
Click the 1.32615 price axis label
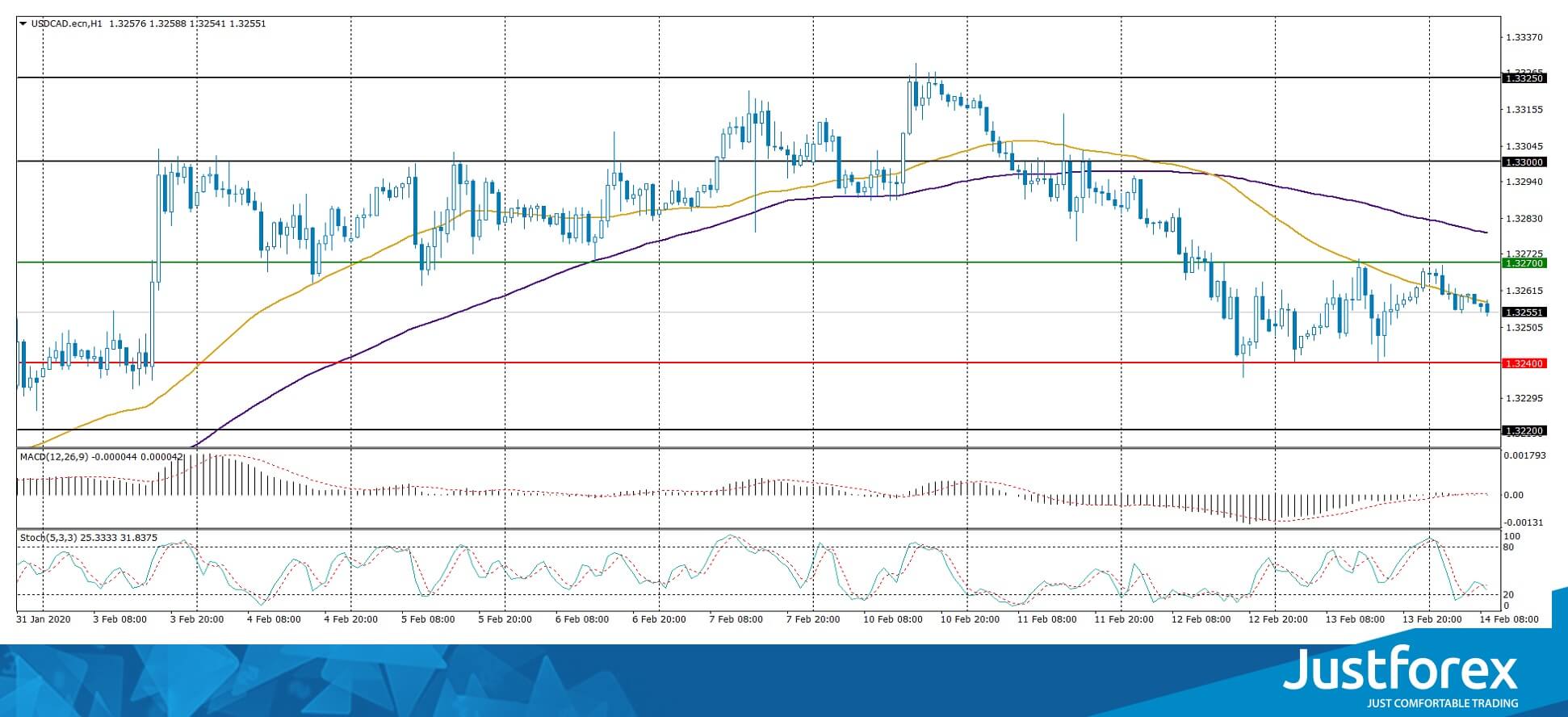tap(1525, 291)
